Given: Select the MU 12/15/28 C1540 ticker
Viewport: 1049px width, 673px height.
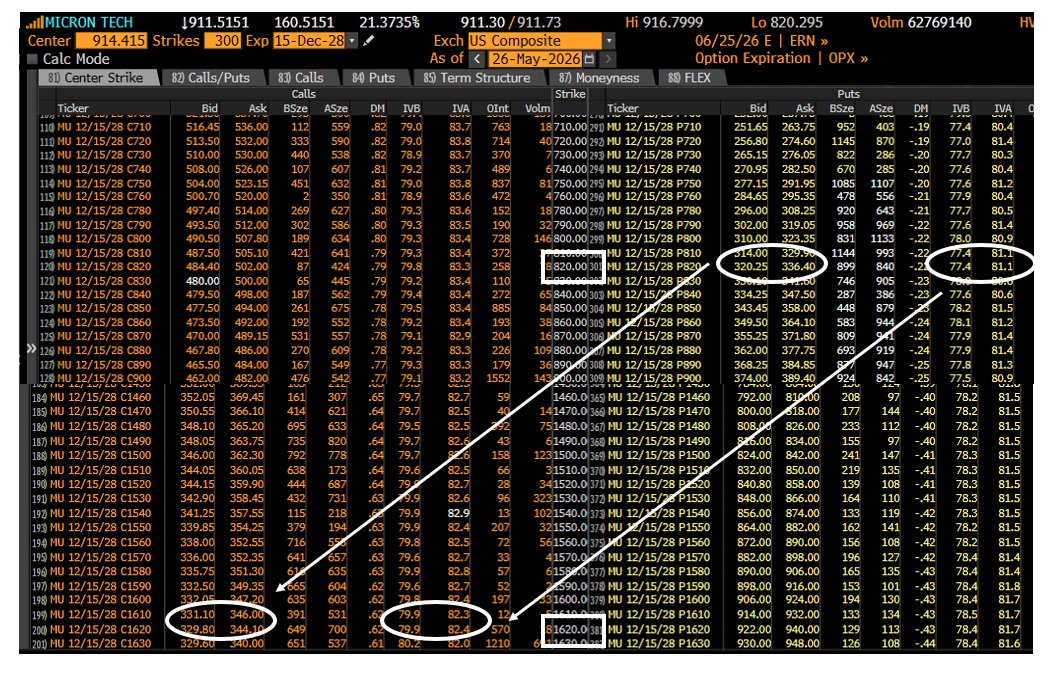Looking at the screenshot, I should tap(100, 514).
